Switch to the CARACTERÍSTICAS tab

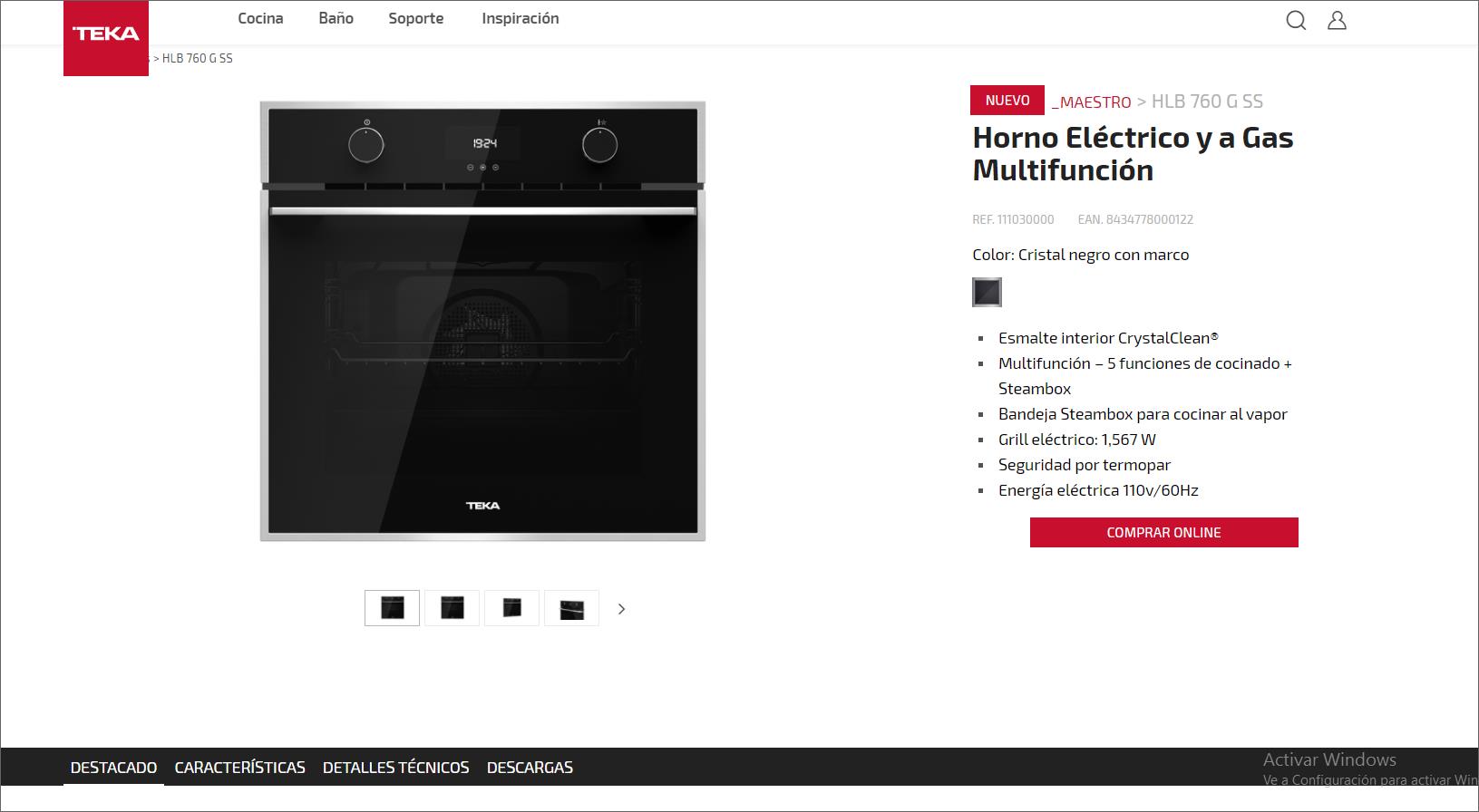(239, 768)
